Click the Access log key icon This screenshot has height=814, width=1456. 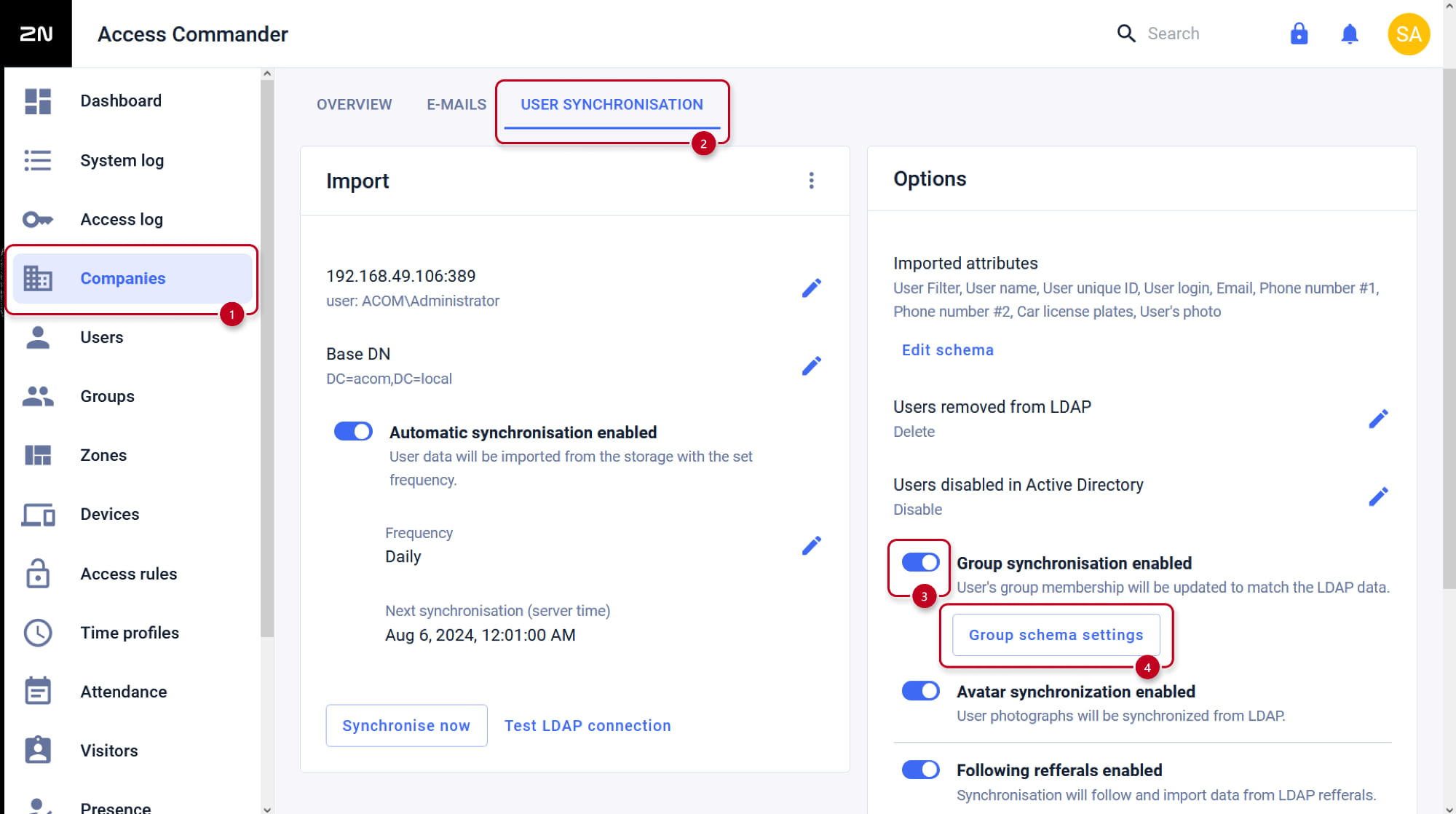(x=38, y=219)
